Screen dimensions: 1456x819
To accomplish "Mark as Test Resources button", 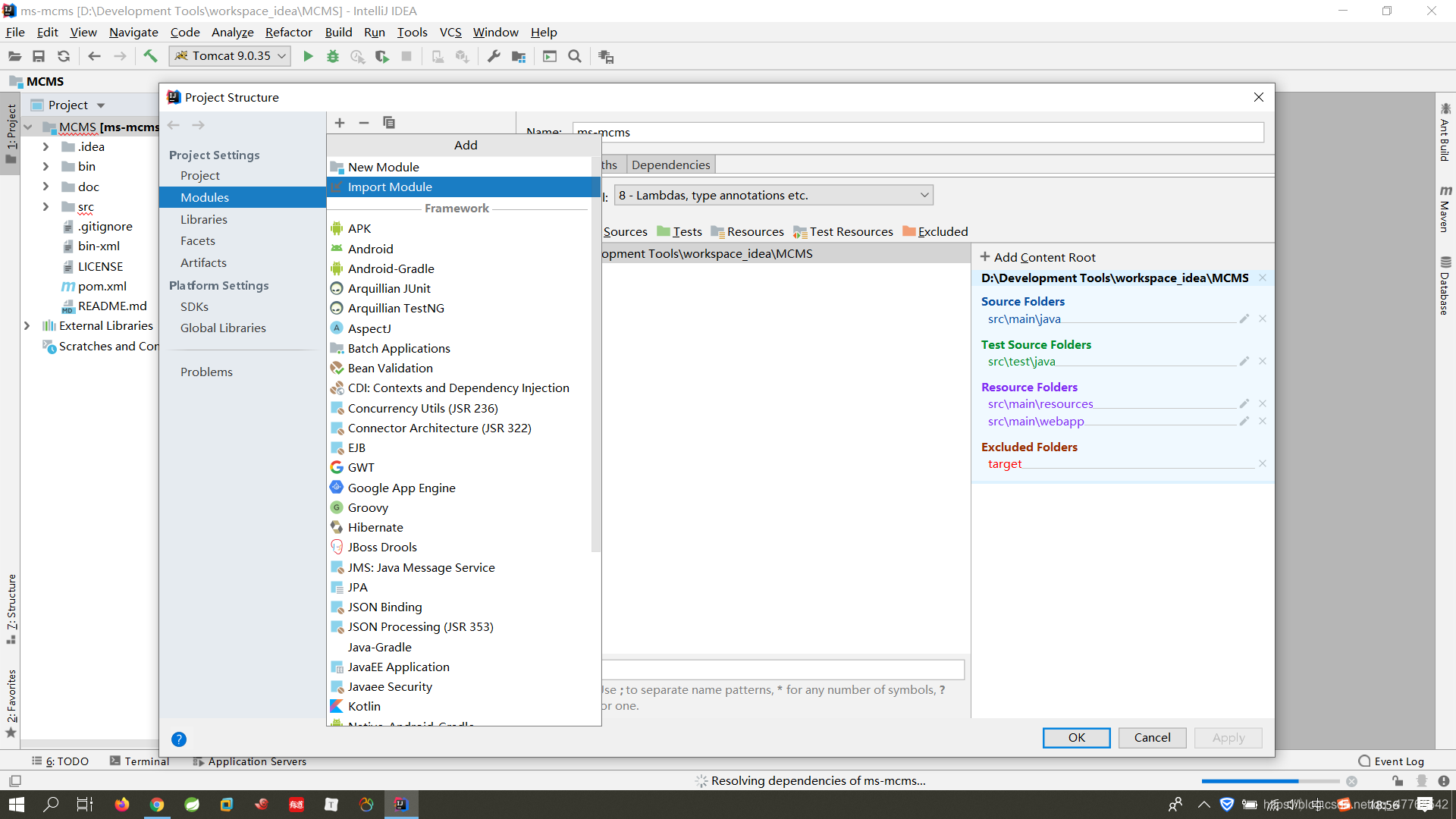I will (x=843, y=231).
